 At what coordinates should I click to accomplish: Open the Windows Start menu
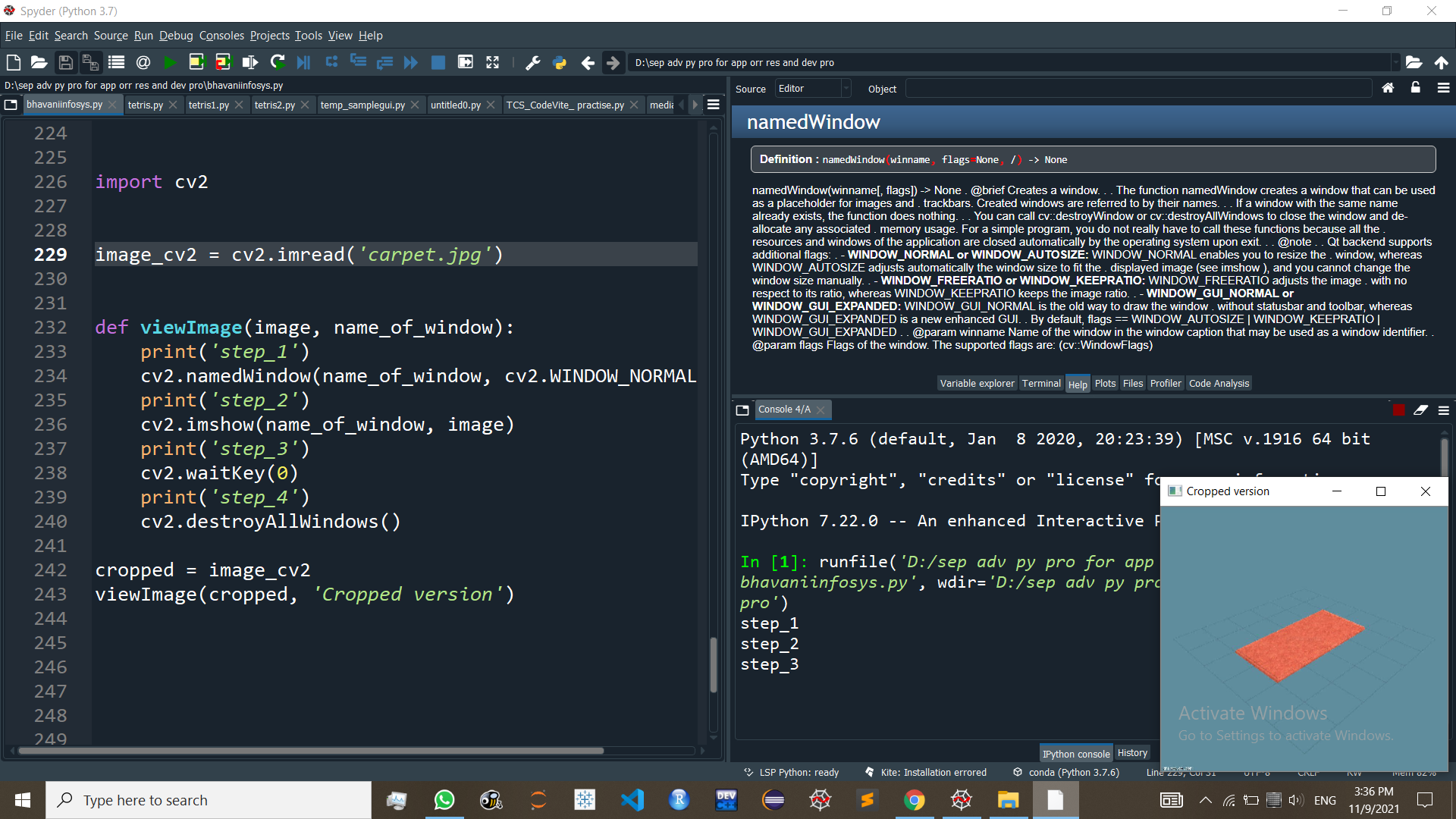[x=23, y=800]
